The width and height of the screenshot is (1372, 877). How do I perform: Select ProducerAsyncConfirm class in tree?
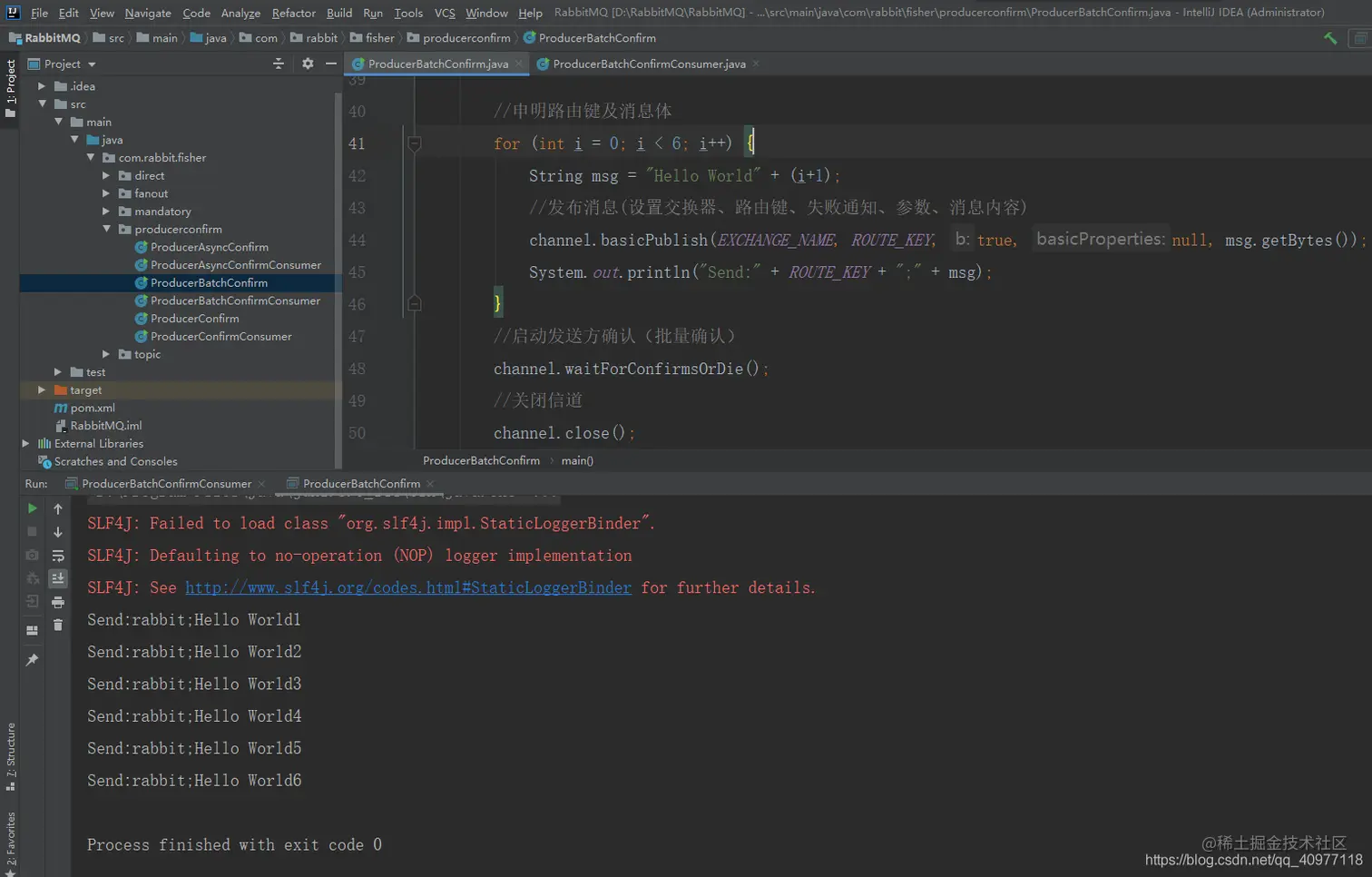[x=209, y=247]
